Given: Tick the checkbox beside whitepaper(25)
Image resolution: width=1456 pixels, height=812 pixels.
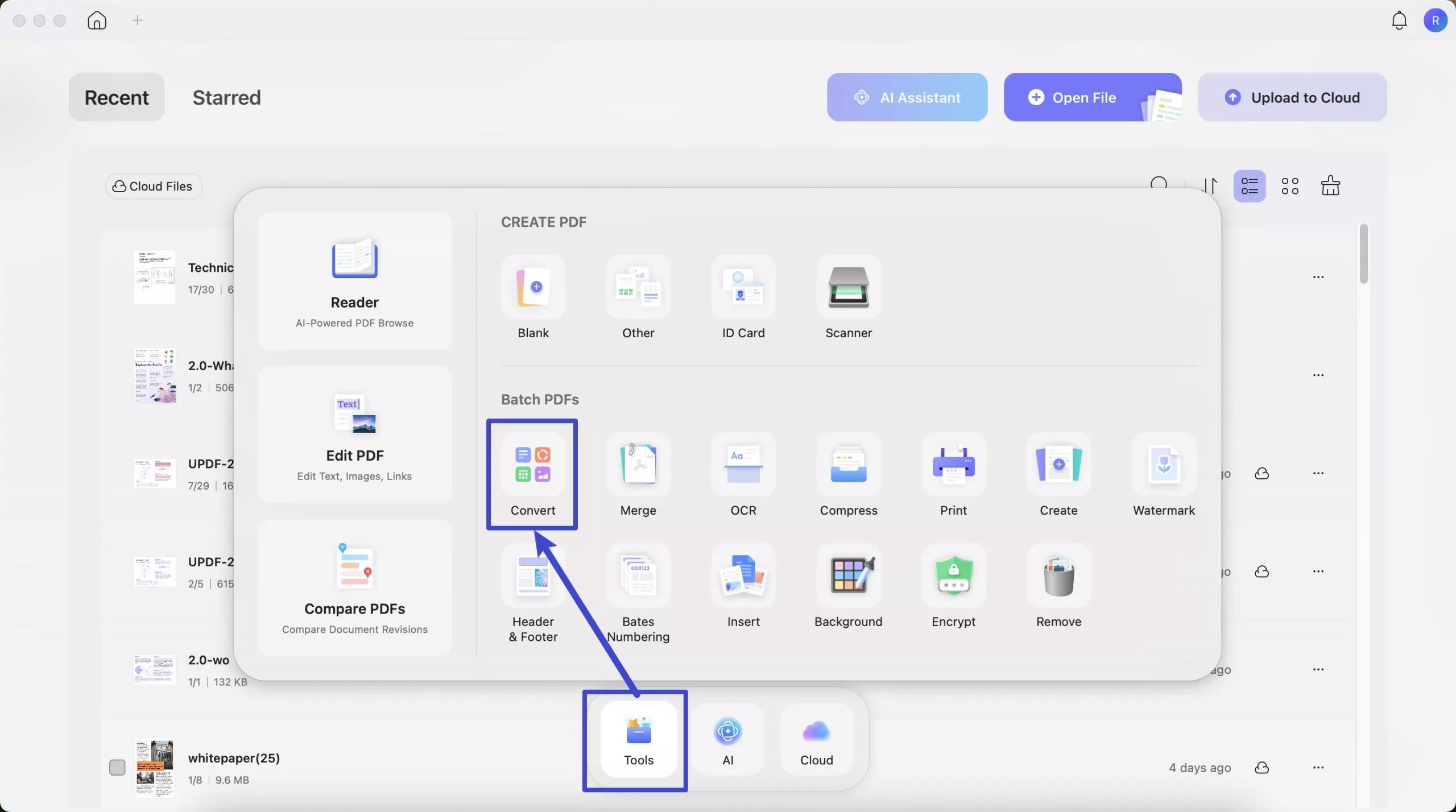Looking at the screenshot, I should point(117,767).
